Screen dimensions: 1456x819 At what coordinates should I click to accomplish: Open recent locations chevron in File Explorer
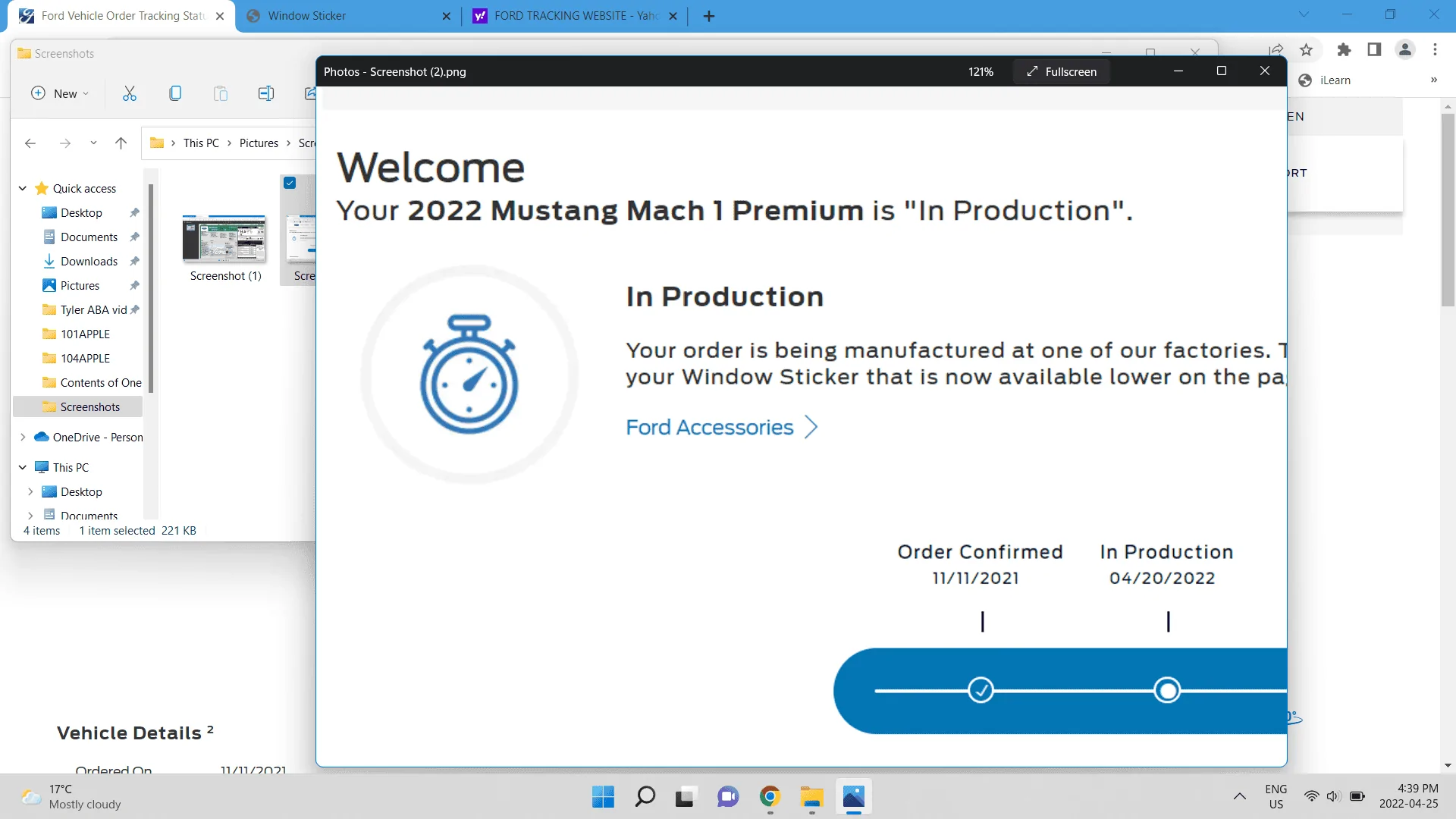pos(93,143)
